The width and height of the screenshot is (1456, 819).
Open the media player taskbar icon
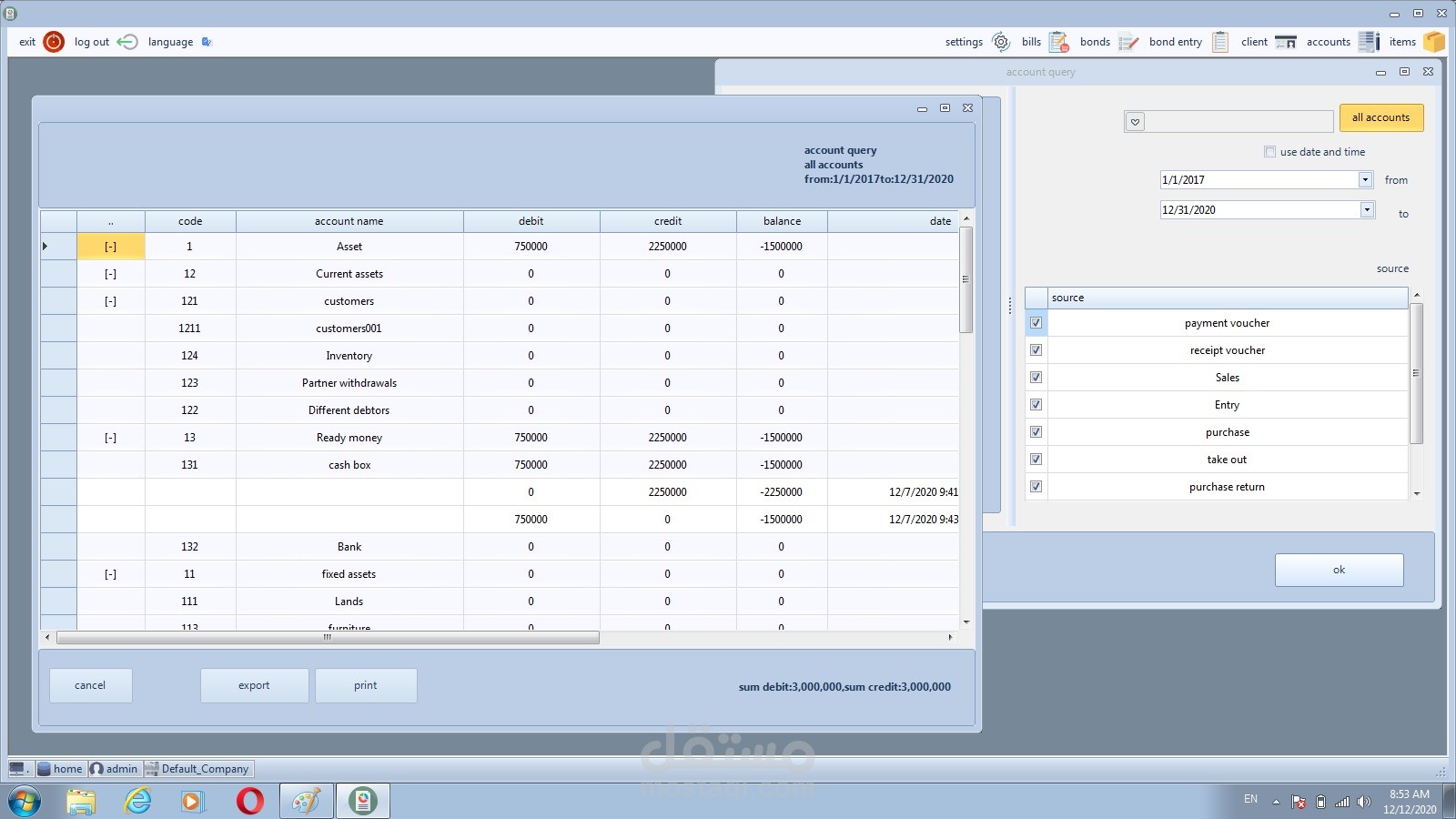[x=193, y=802]
